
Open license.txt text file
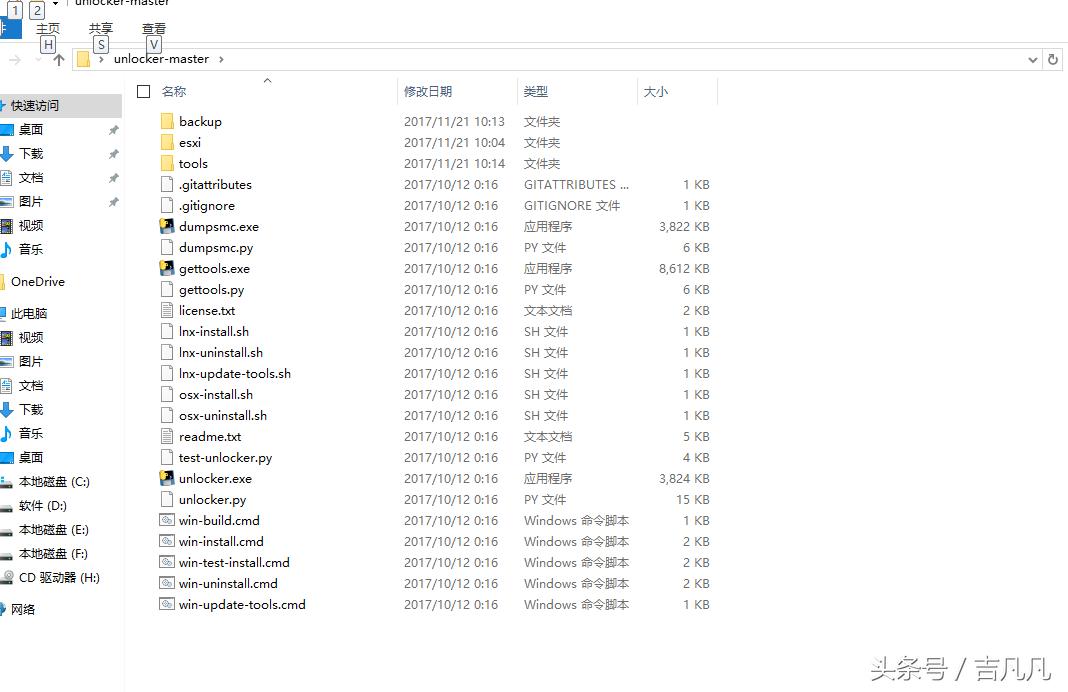pos(207,310)
